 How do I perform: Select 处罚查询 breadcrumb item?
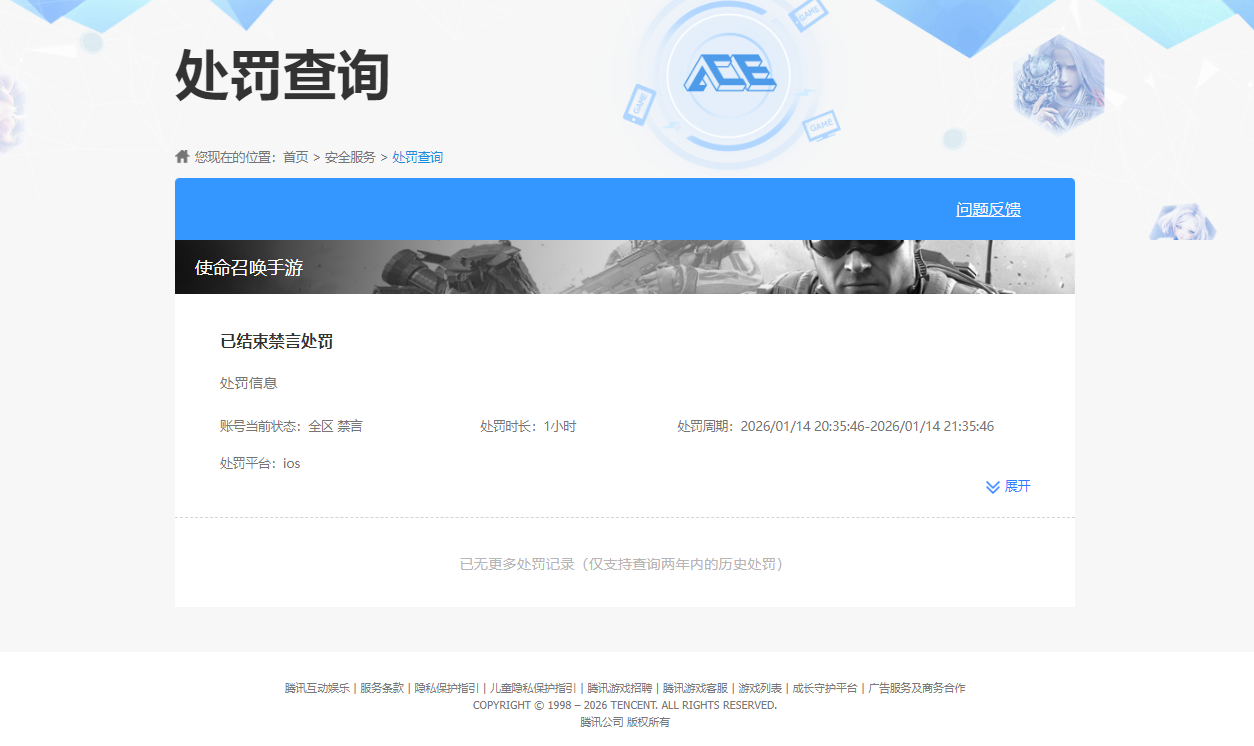[417, 157]
